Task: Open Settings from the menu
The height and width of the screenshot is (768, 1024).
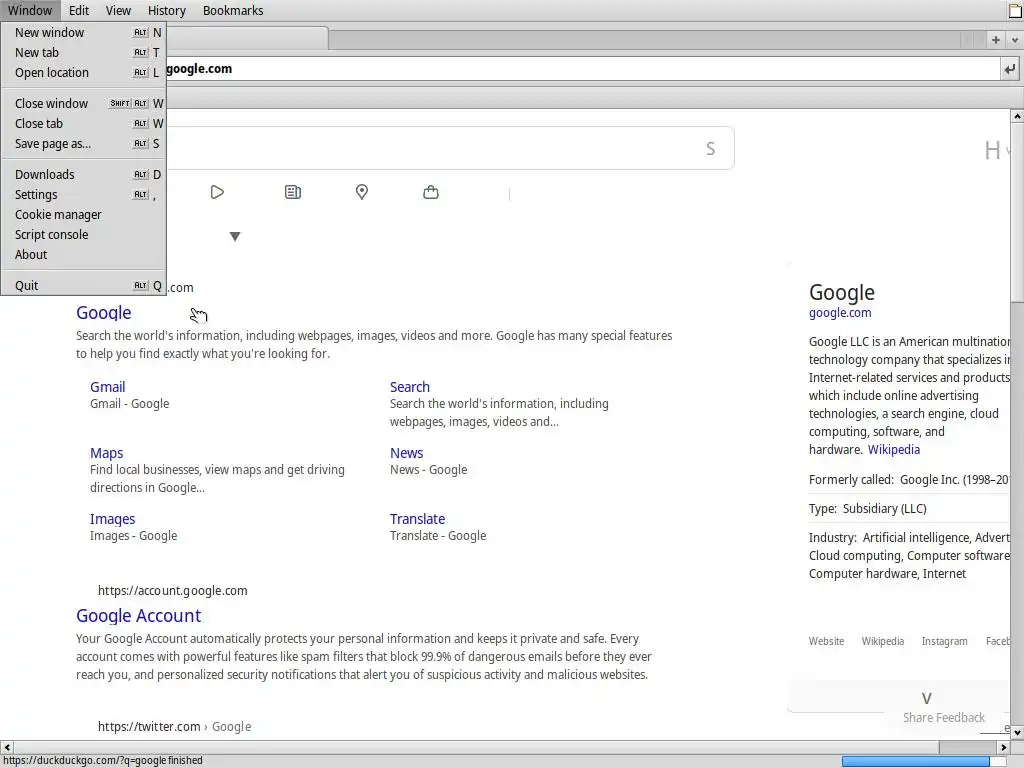Action: pyautogui.click(x=84, y=195)
